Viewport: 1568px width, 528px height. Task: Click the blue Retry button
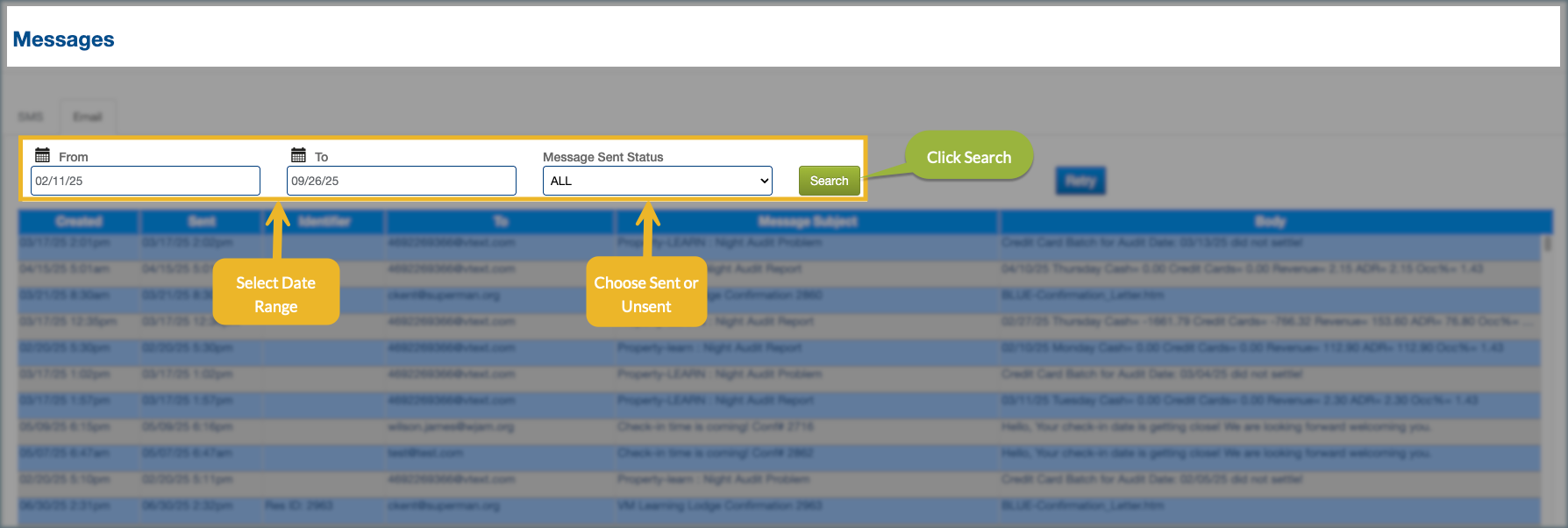(x=1080, y=181)
